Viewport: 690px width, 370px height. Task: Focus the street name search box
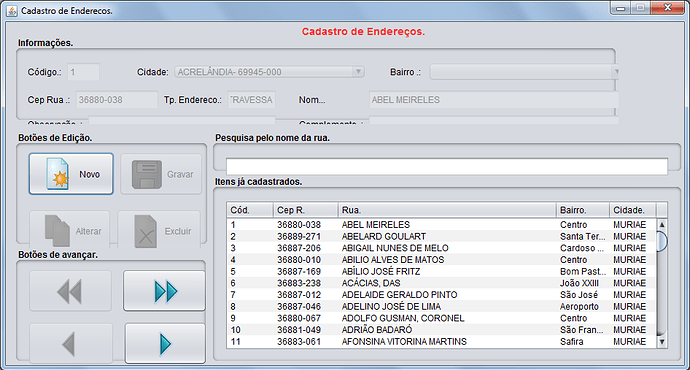(x=447, y=166)
